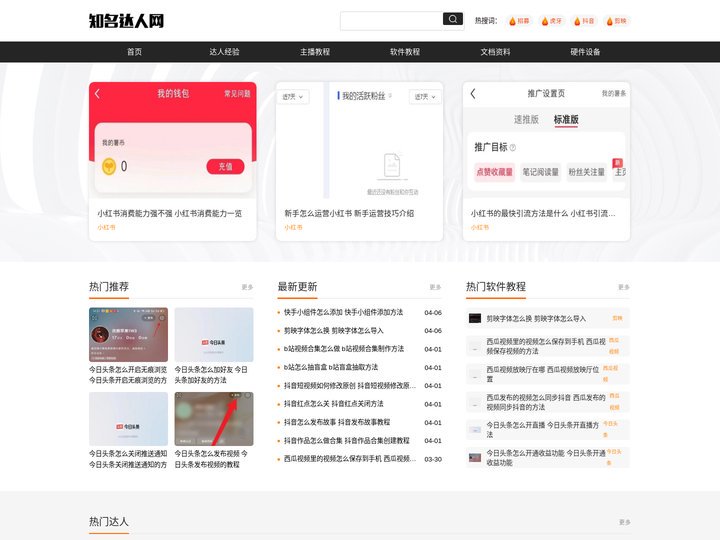Open article 小红书的最快引流方法是什么
The width and height of the screenshot is (720, 540).
543,213
